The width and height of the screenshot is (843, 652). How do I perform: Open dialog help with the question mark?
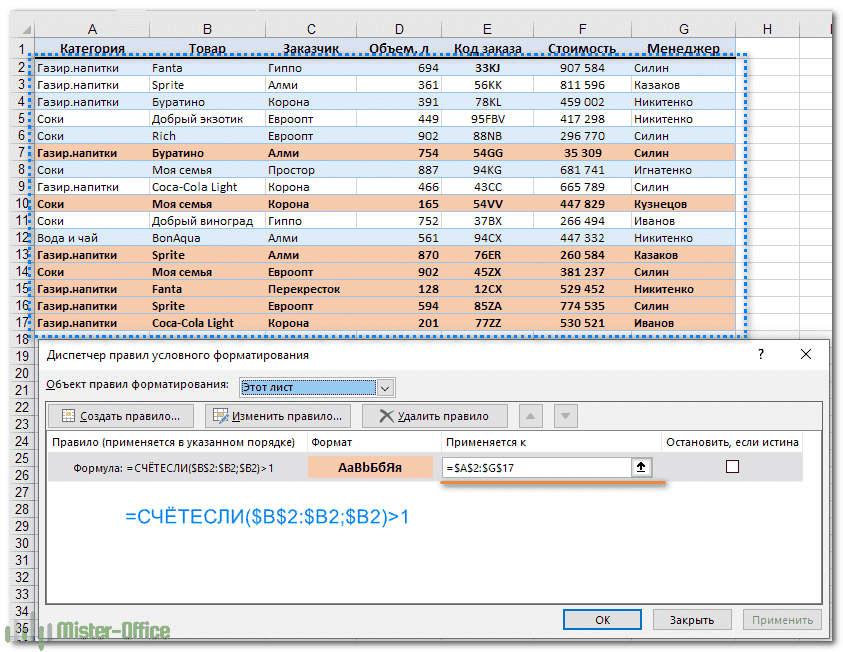(x=761, y=355)
